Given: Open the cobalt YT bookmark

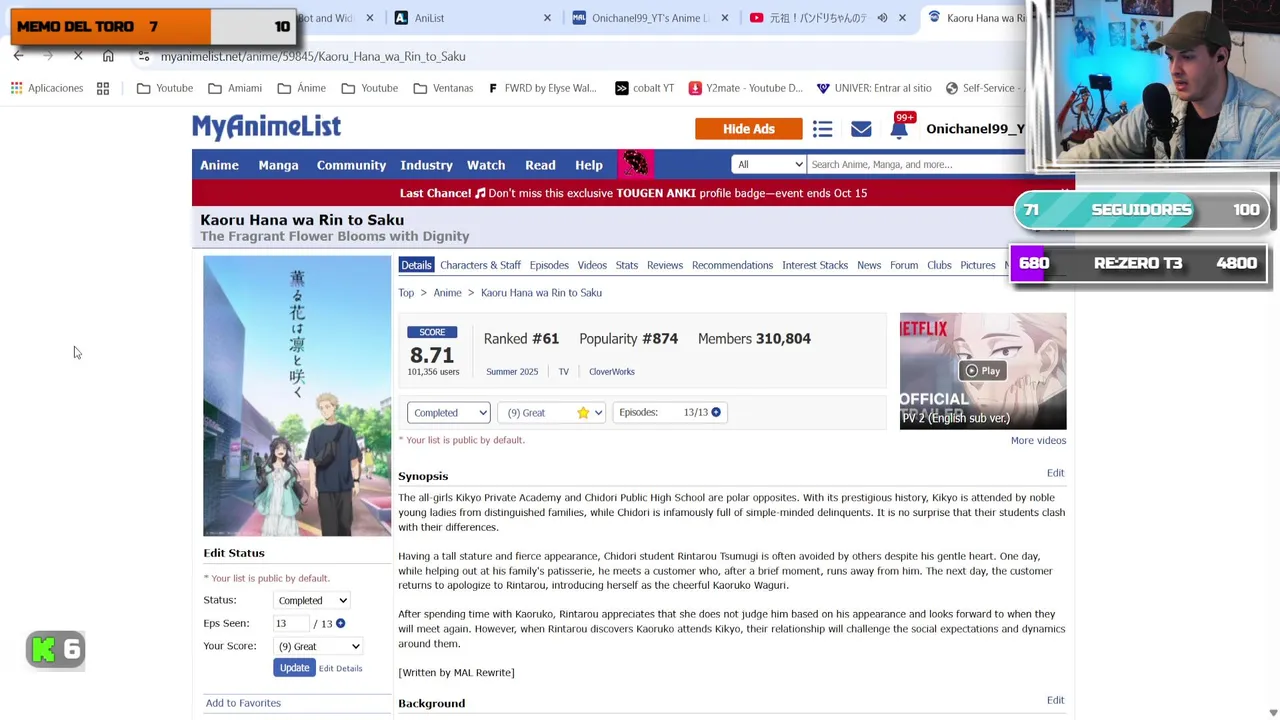Looking at the screenshot, I should [644, 88].
